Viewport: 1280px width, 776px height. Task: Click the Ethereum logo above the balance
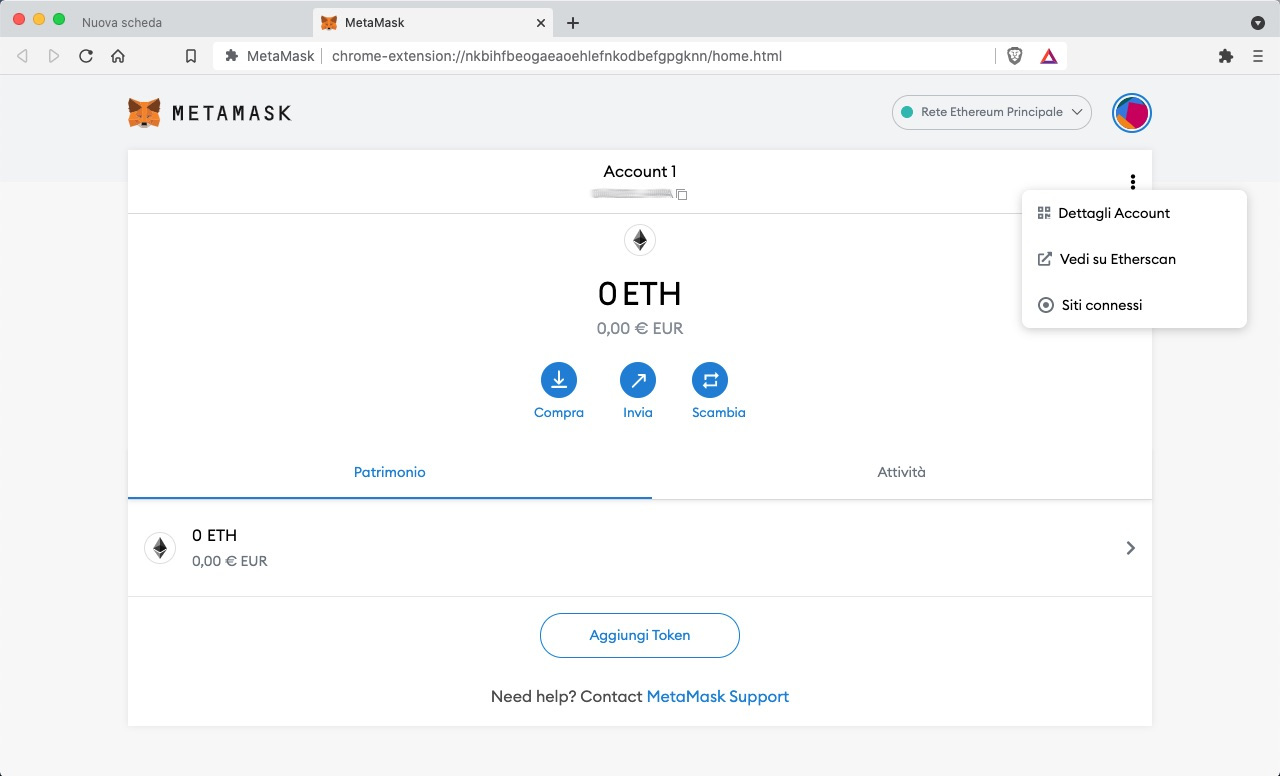coord(640,240)
